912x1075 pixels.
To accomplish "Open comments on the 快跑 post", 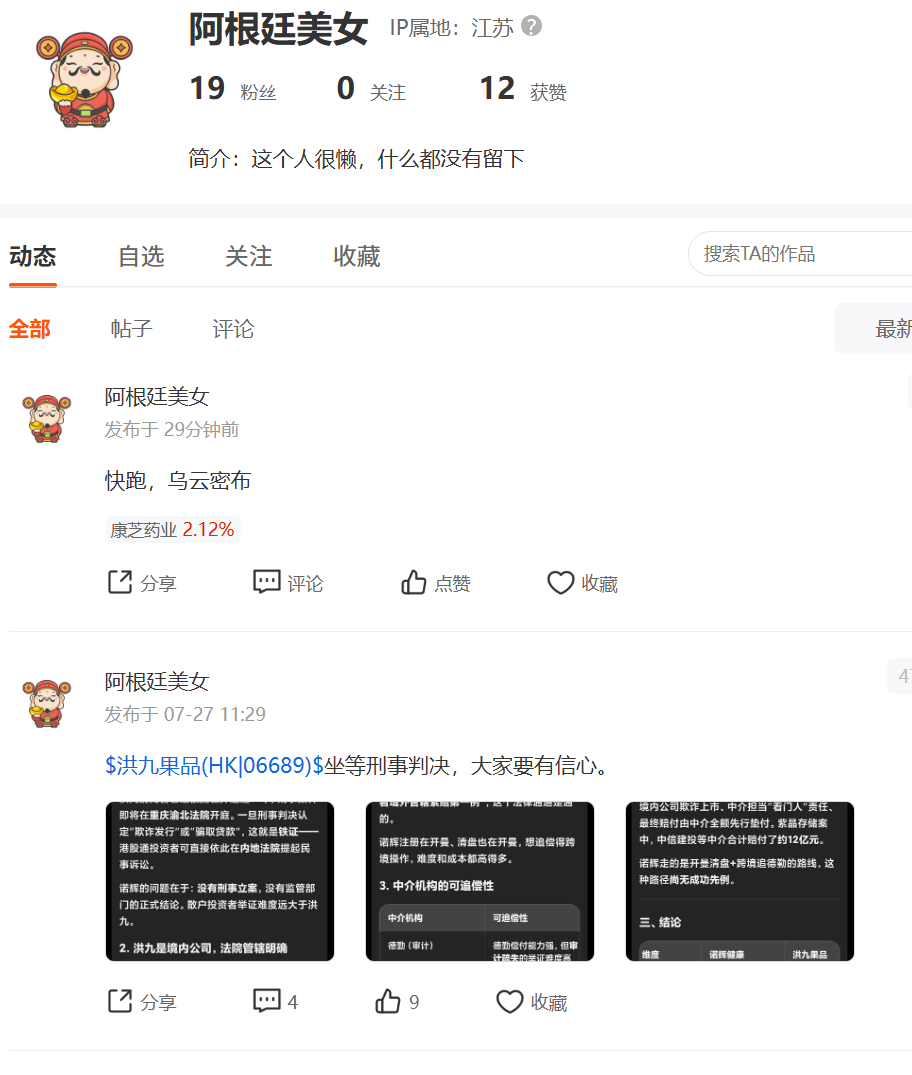I will point(288,583).
